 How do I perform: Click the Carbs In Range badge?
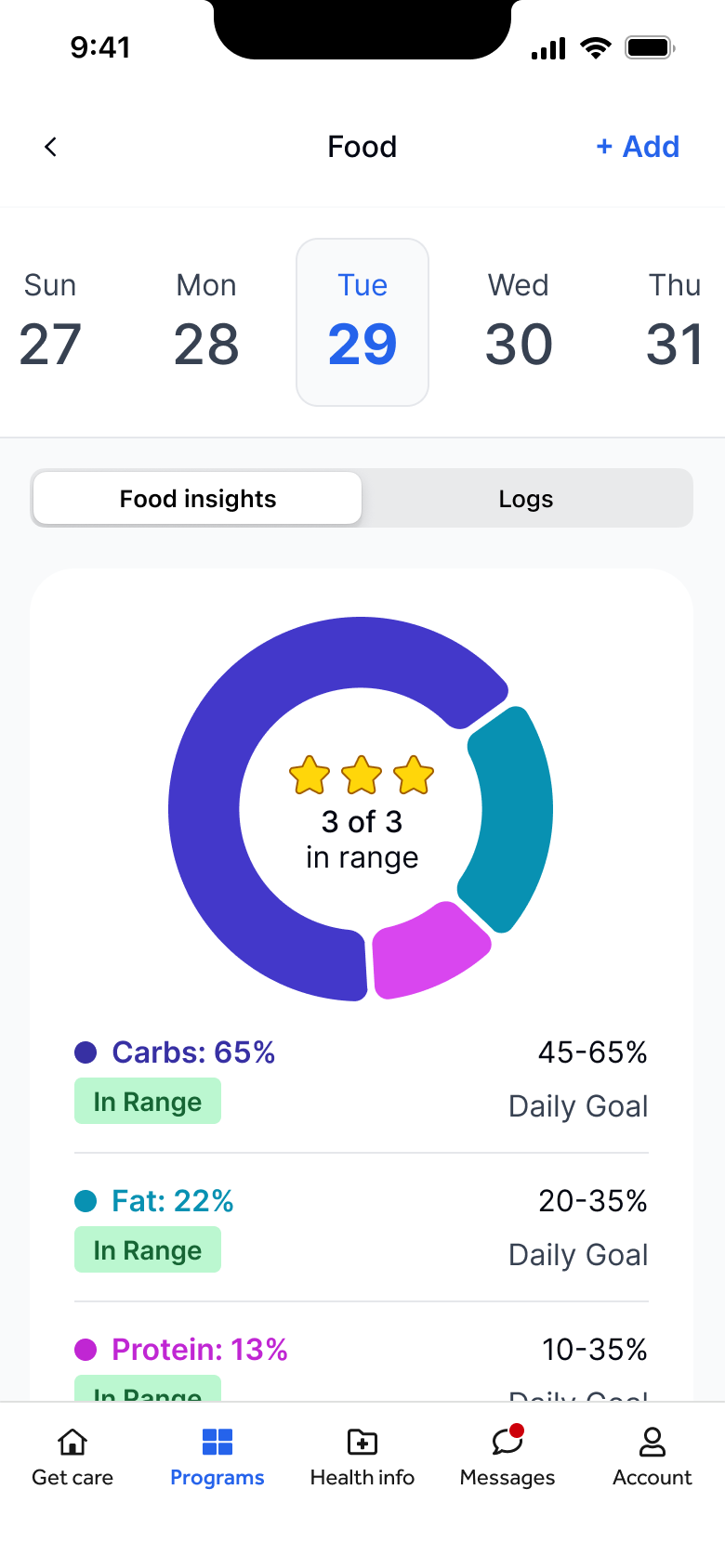click(147, 1101)
